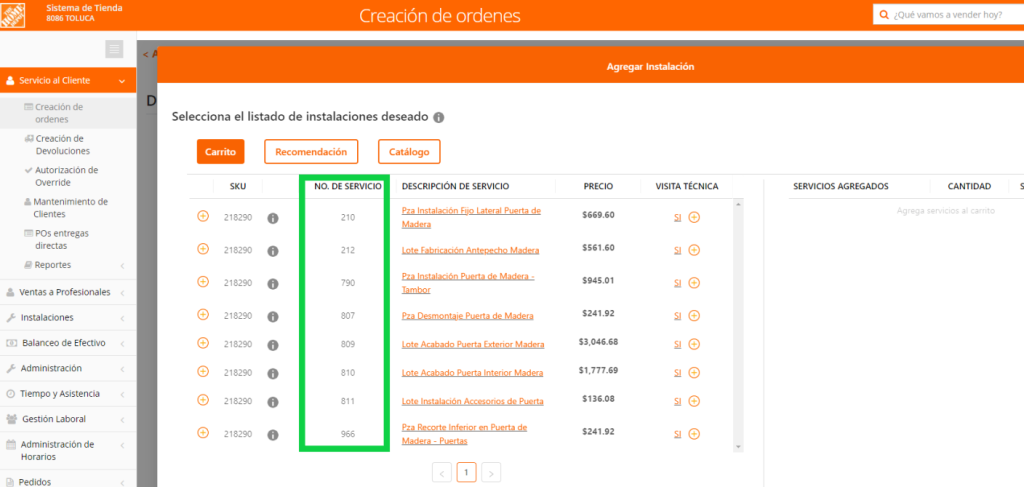Open info icon for service 811 row
1024x487 pixels.
[273, 401]
